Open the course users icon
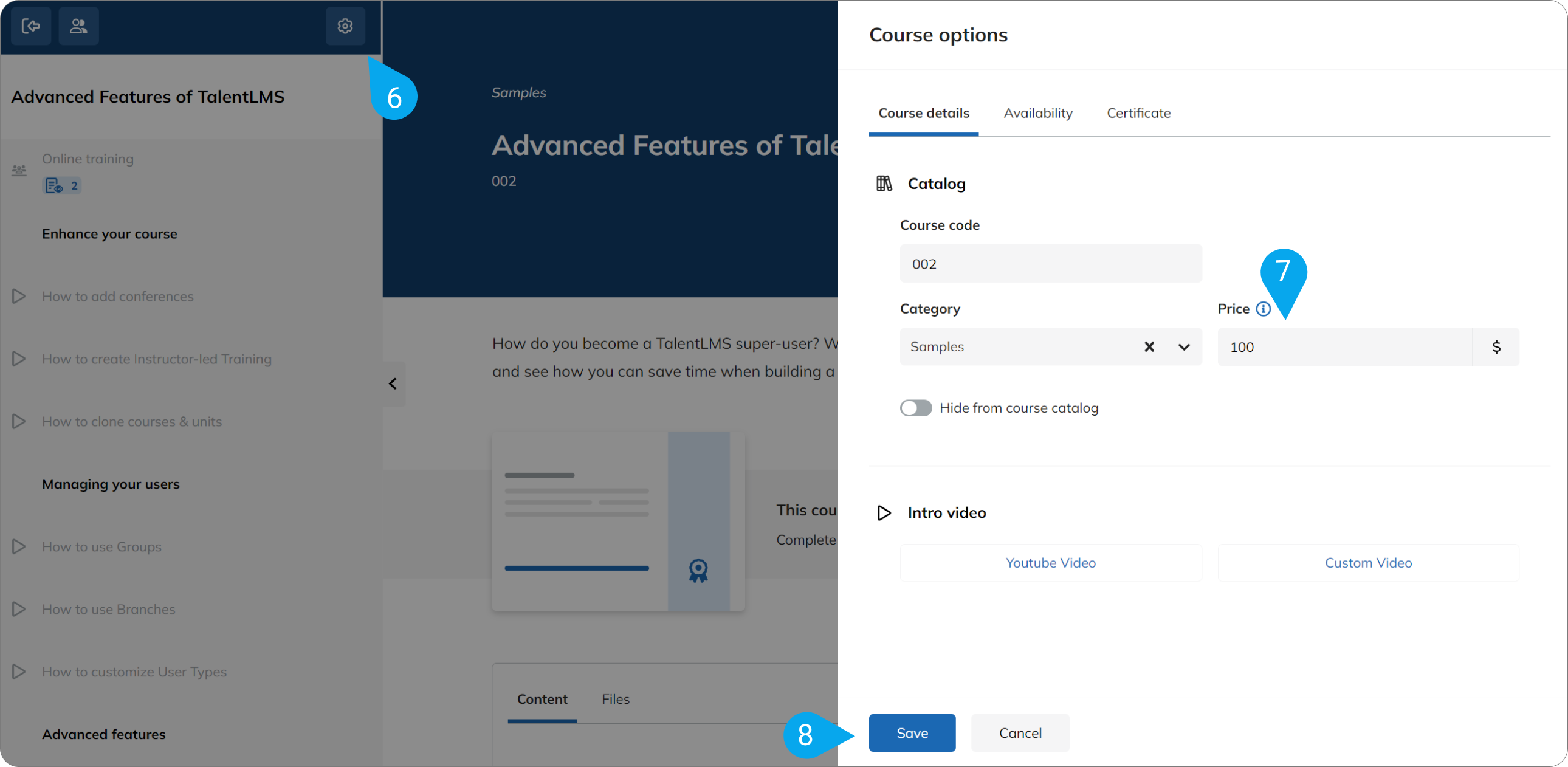Screen dimensions: 1568x767 pos(78,26)
